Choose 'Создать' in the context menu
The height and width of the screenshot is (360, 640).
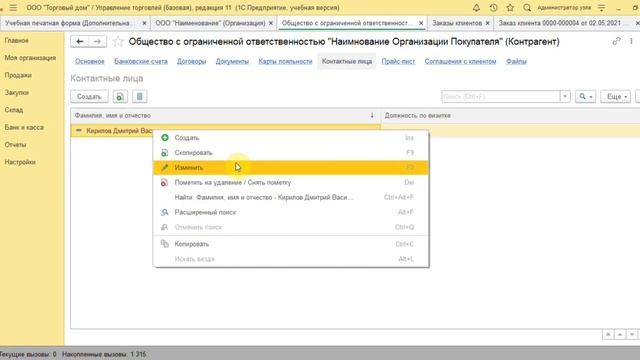click(x=291, y=138)
